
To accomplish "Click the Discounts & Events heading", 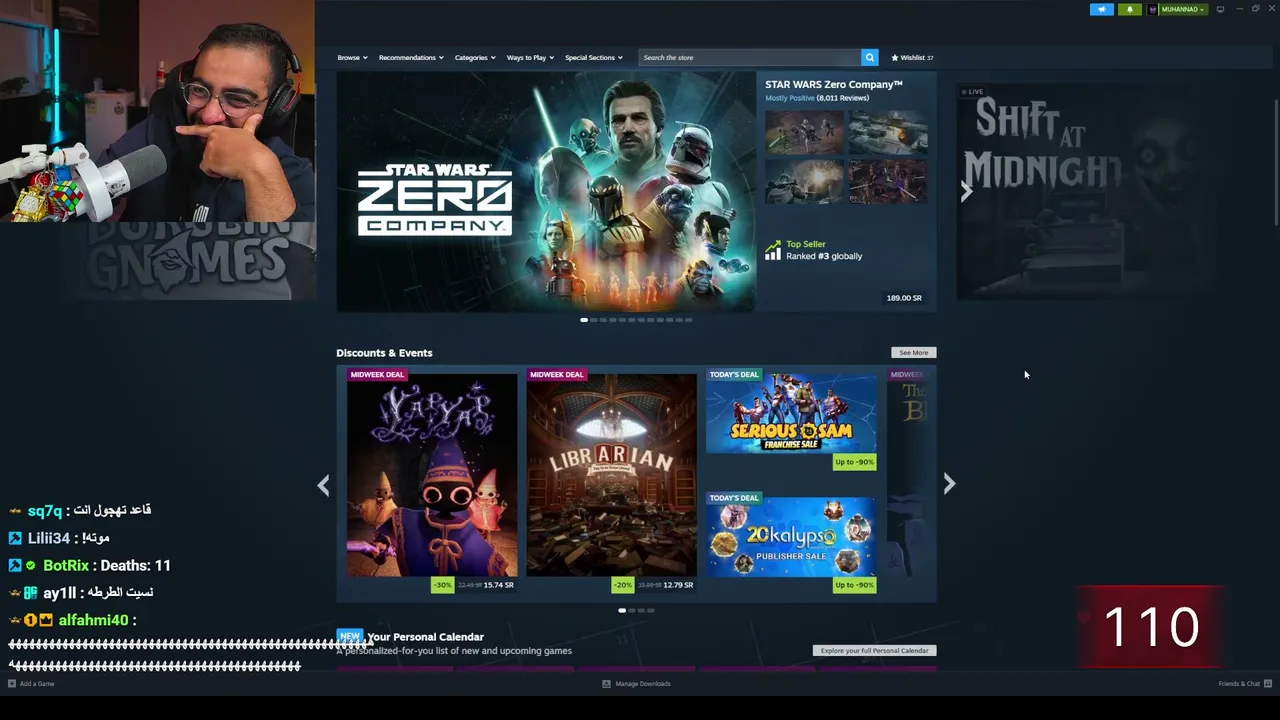I will click(x=384, y=353).
